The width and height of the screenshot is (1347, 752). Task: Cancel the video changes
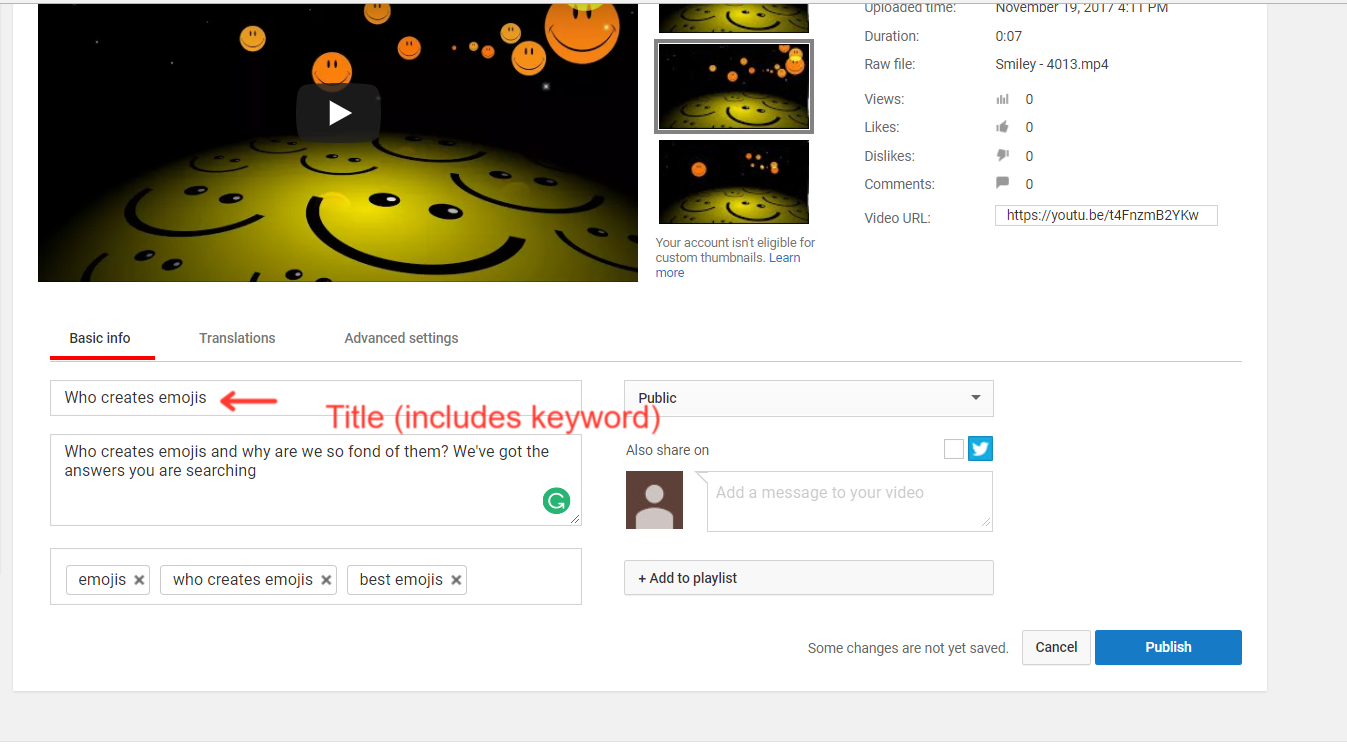tap(1056, 647)
